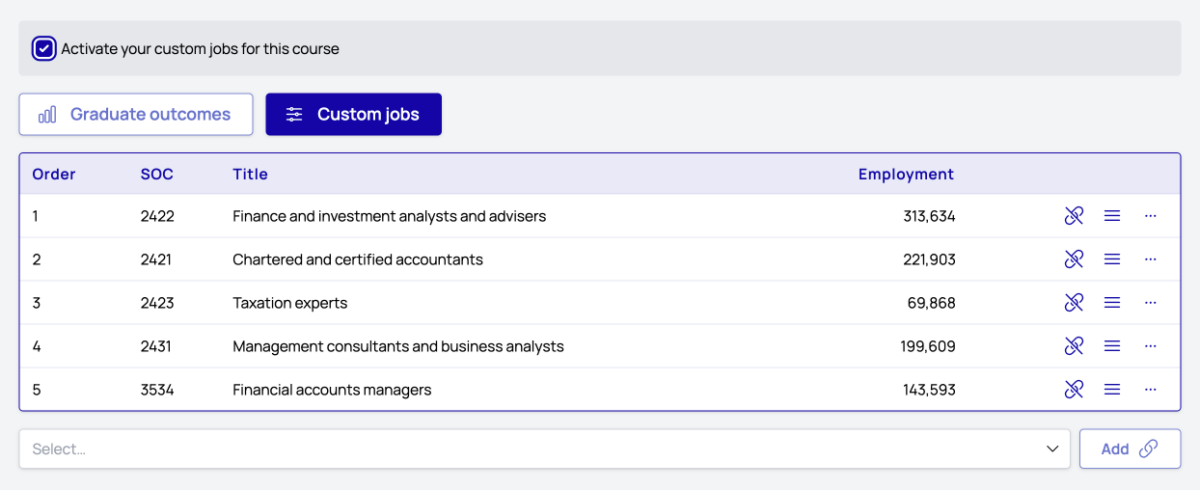Screen dimensions: 1200x490
Task: Select the Custom jobs tab
Action: [353, 114]
